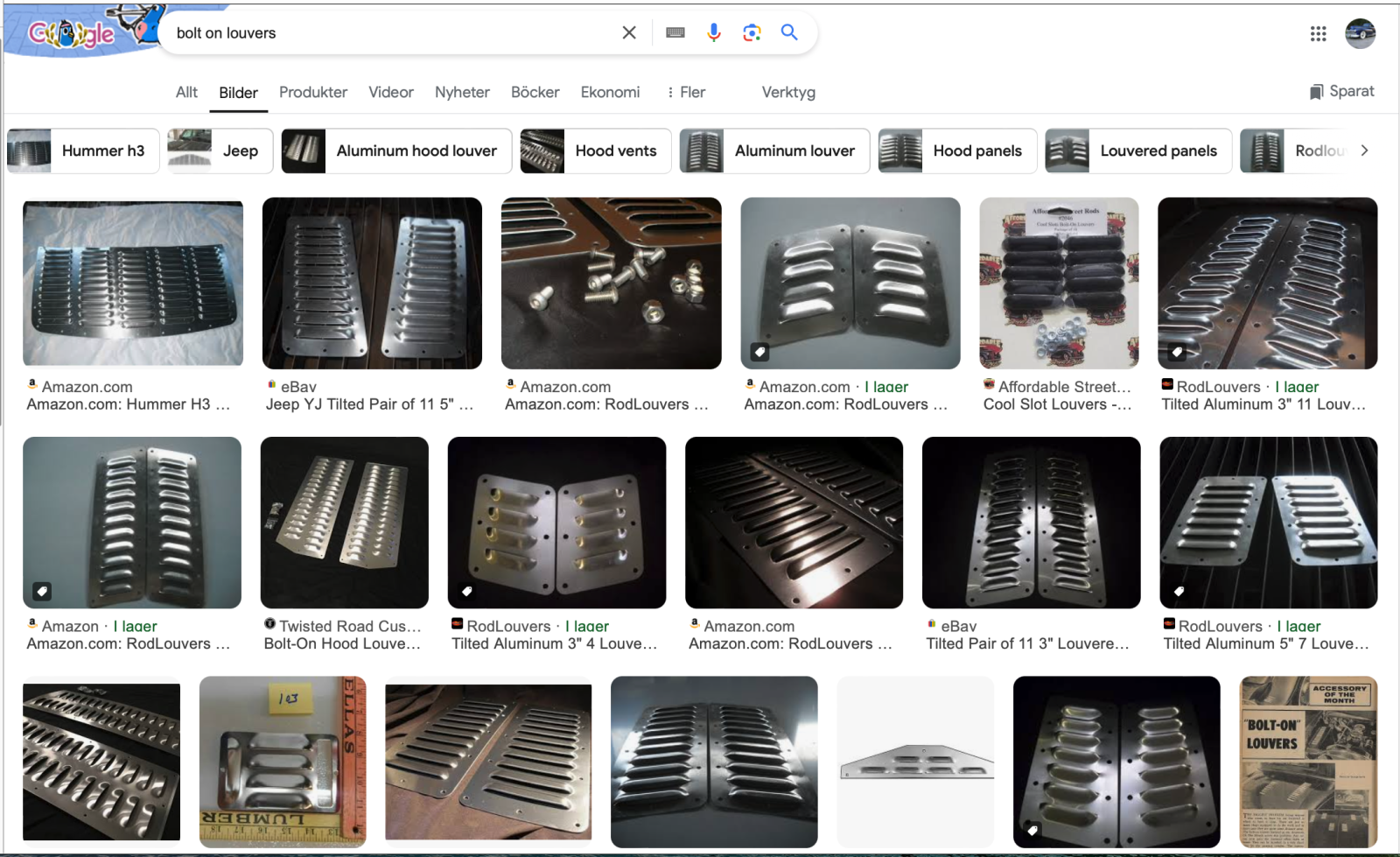Expand the Fler more menu
The image size is (1400, 857).
click(686, 92)
